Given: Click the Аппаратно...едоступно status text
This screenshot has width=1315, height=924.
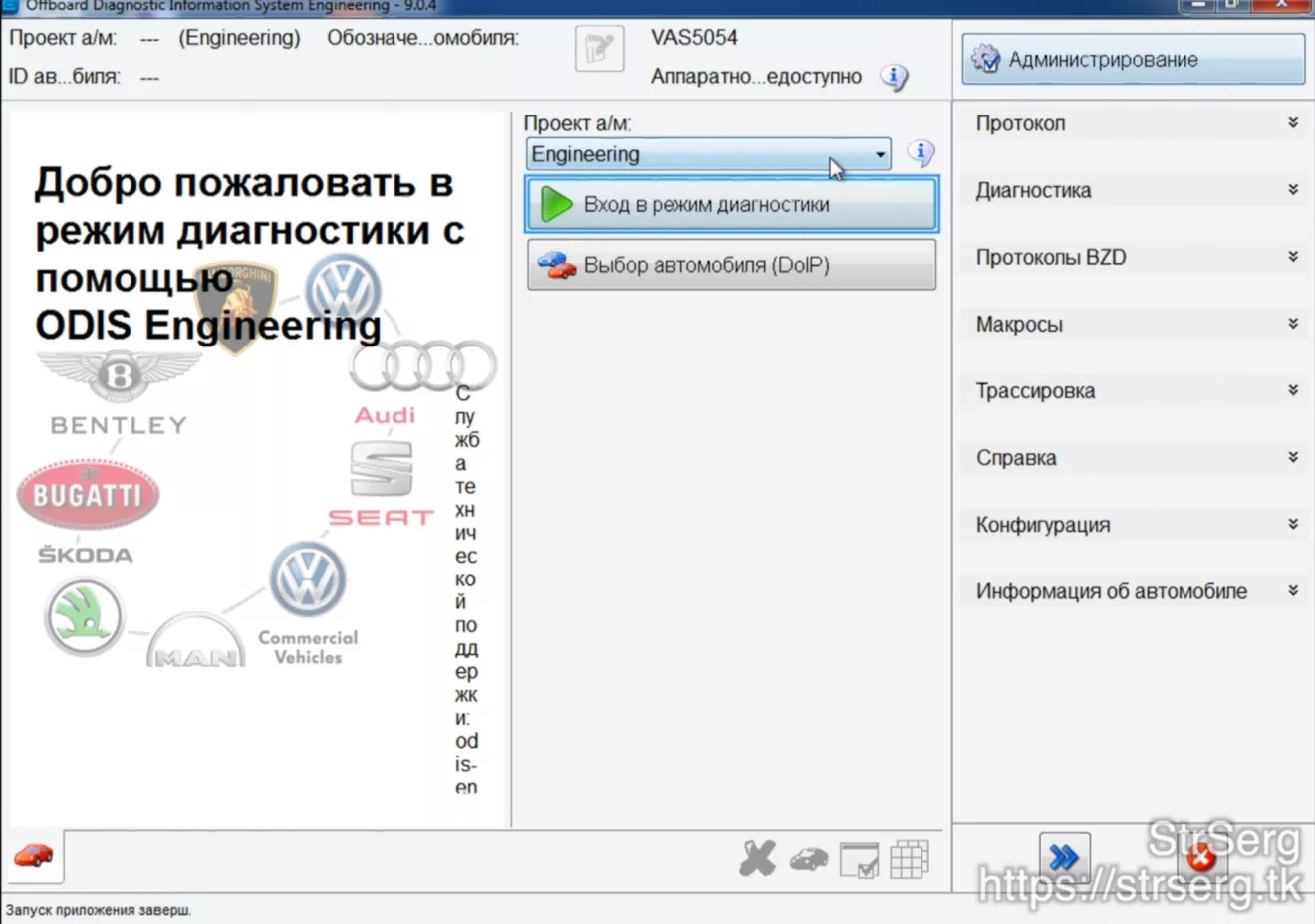Looking at the screenshot, I should pos(756,76).
